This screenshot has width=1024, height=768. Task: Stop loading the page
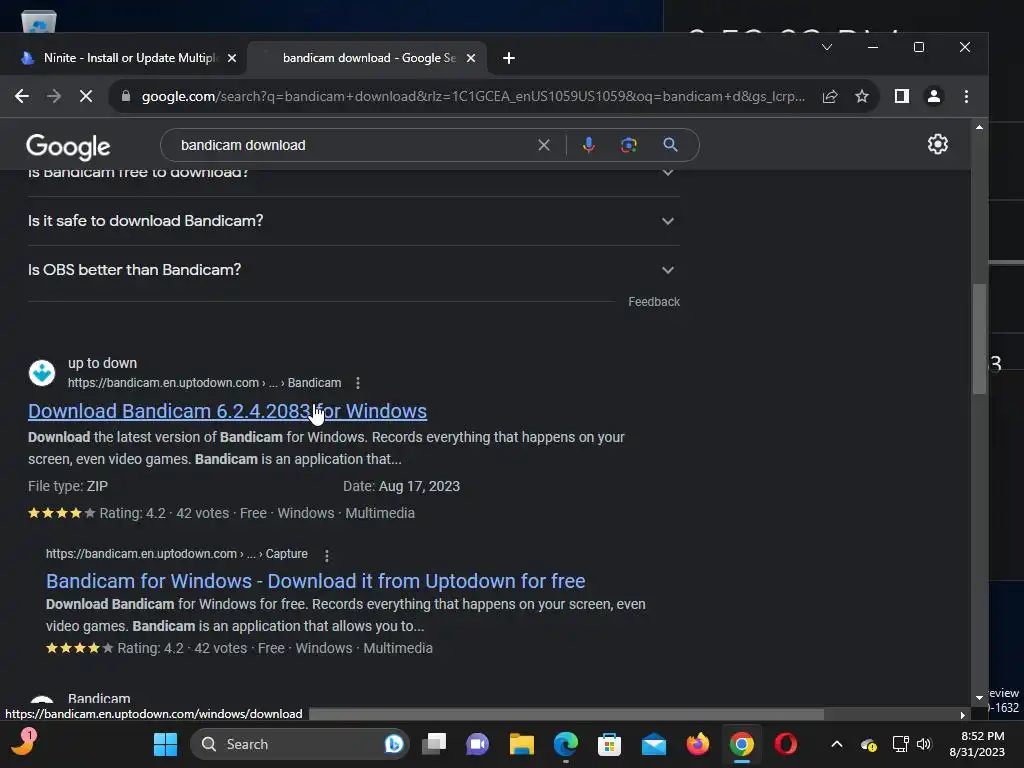coord(86,97)
